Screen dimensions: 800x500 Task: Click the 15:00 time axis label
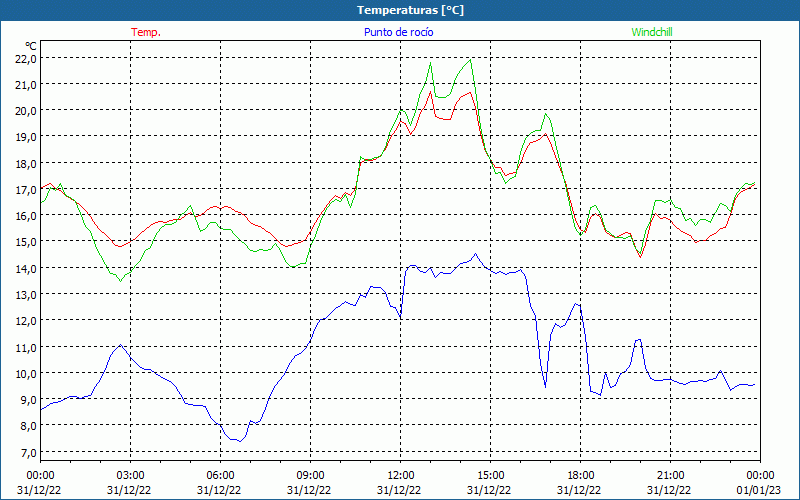(489, 476)
